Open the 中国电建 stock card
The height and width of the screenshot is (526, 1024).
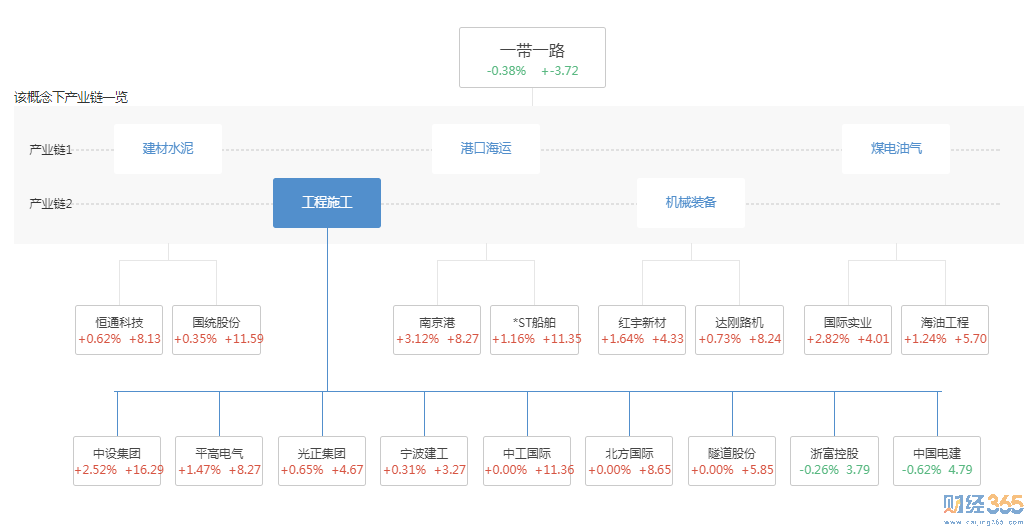(x=937, y=461)
